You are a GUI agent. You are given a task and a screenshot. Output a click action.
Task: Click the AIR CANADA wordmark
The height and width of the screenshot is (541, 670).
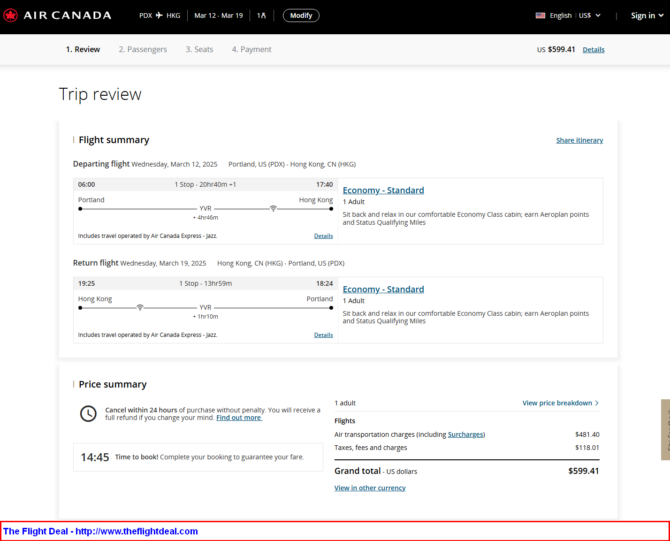pyautogui.click(x=68, y=15)
